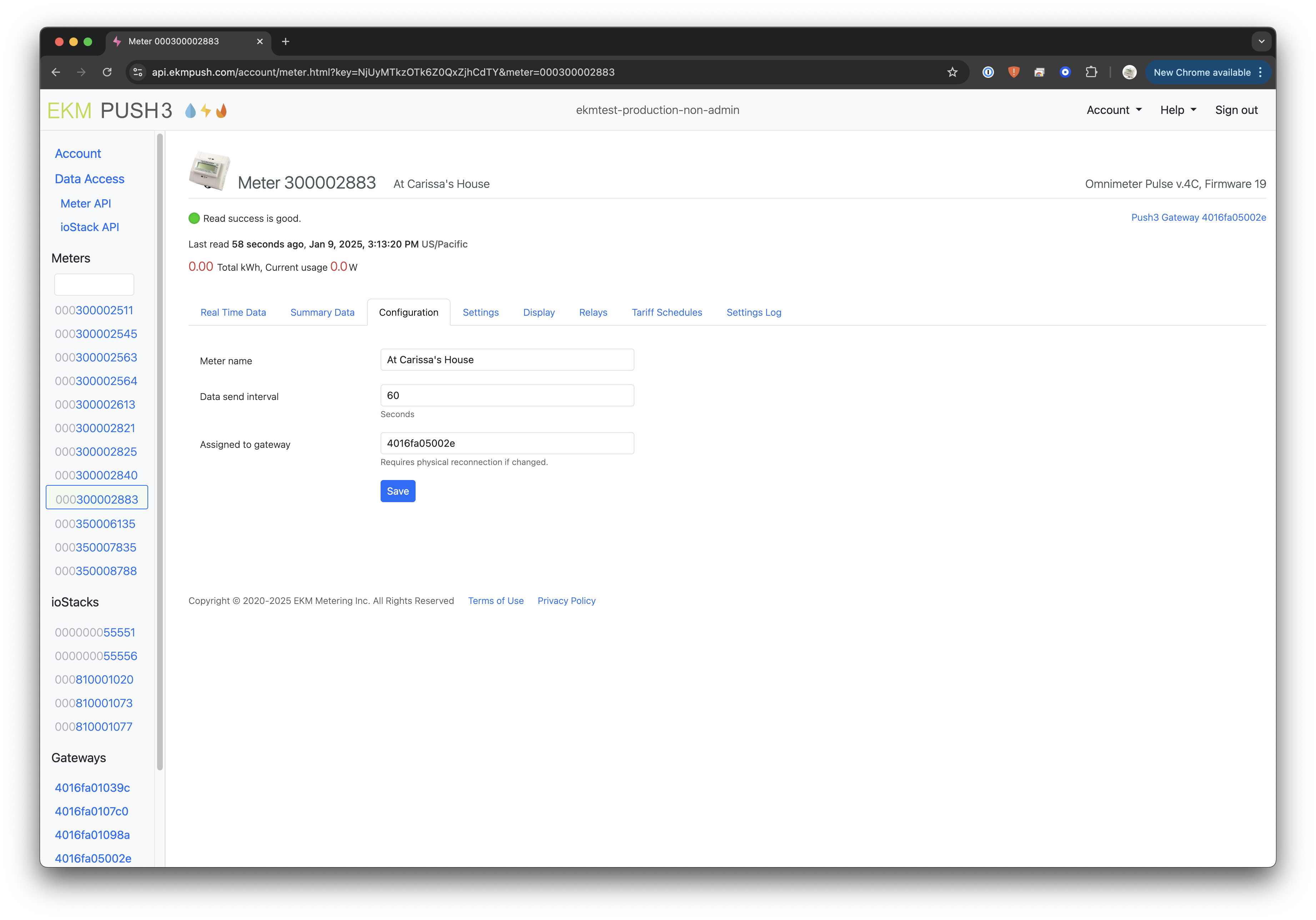1316x920 pixels.
Task: Click the browser back arrow
Action: coord(56,72)
